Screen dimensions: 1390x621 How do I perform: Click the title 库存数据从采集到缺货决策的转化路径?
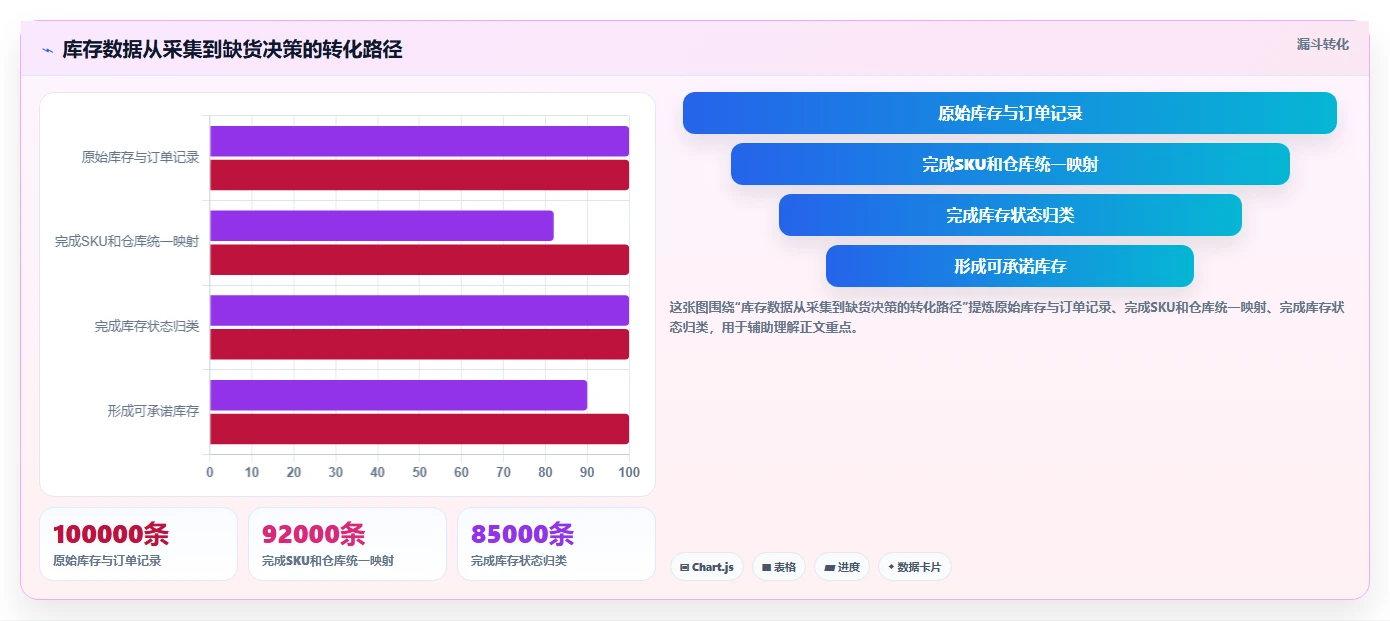pos(232,49)
